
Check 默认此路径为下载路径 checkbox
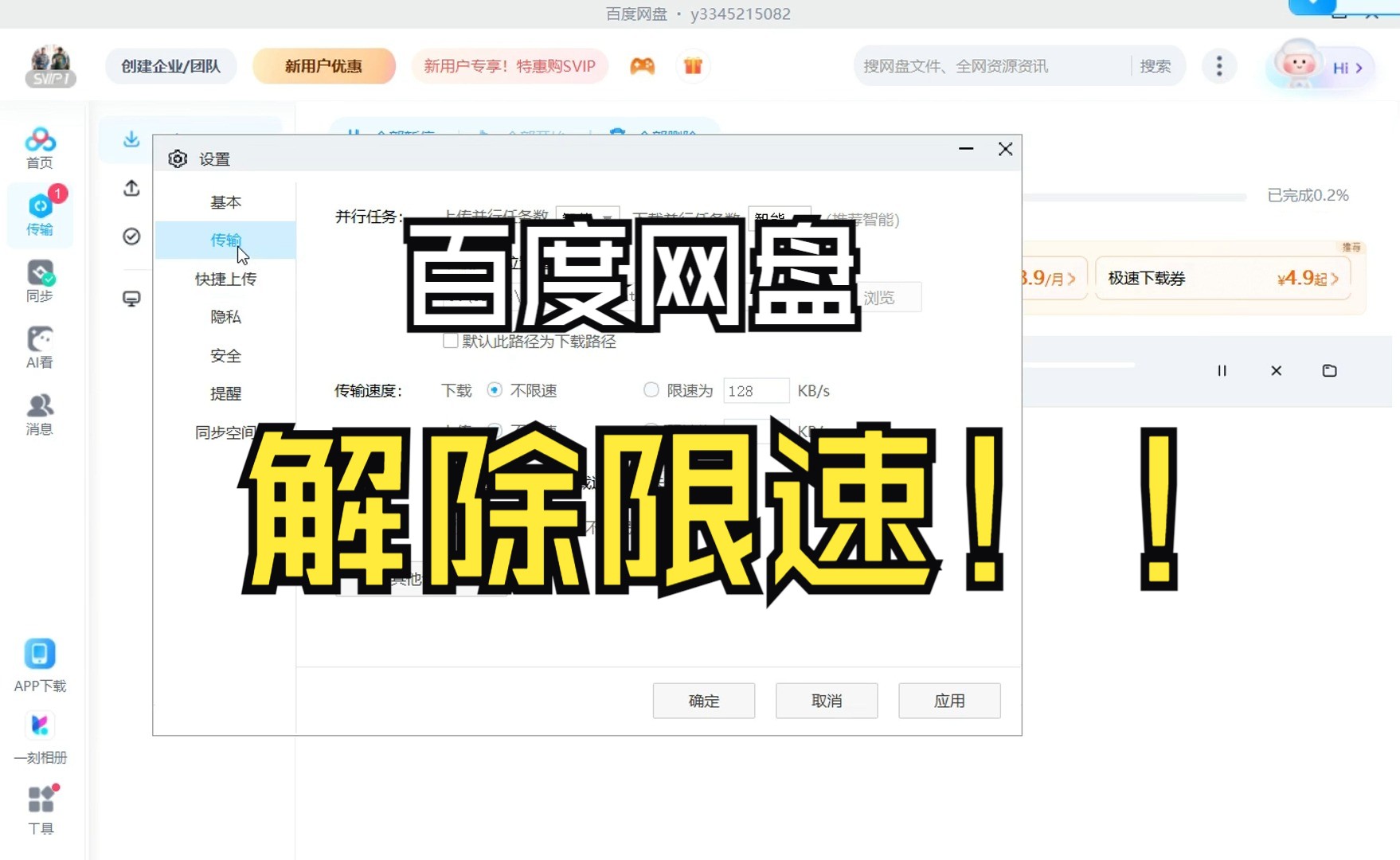451,341
